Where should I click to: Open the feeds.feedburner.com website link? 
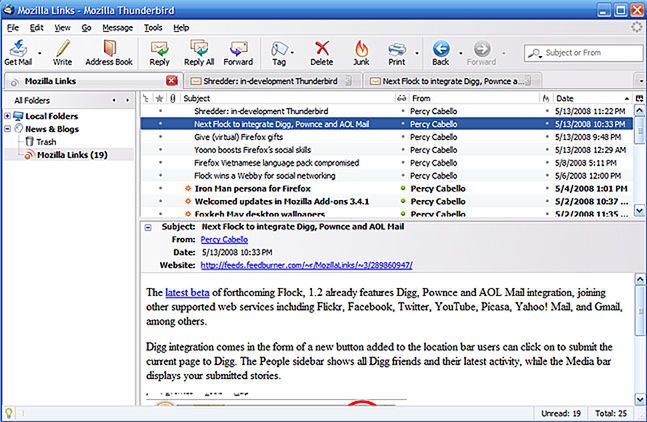point(307,265)
